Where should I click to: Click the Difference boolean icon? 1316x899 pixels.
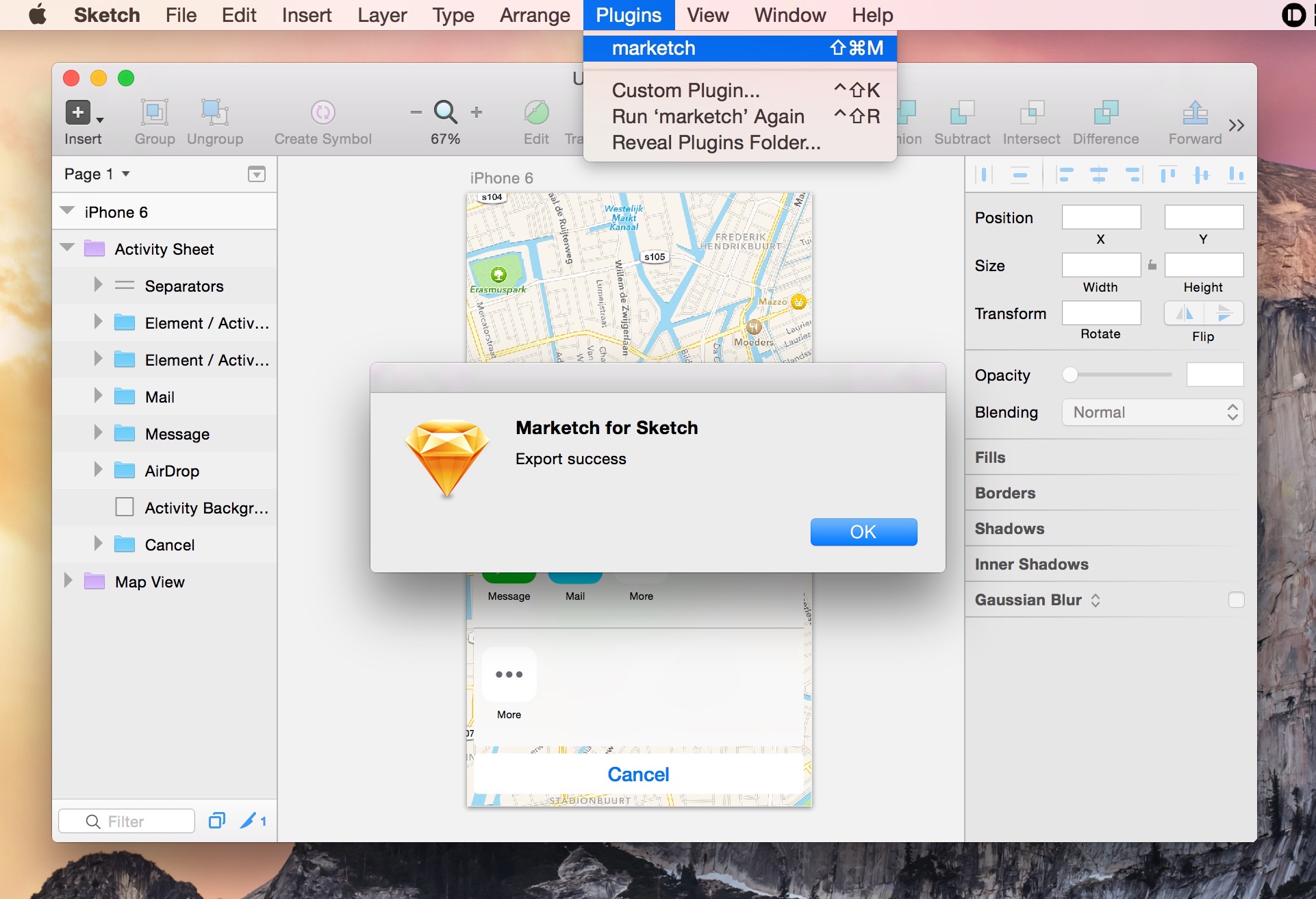[x=1105, y=112]
